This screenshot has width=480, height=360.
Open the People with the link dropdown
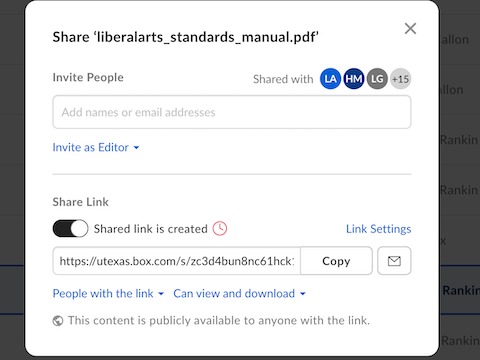coord(108,294)
